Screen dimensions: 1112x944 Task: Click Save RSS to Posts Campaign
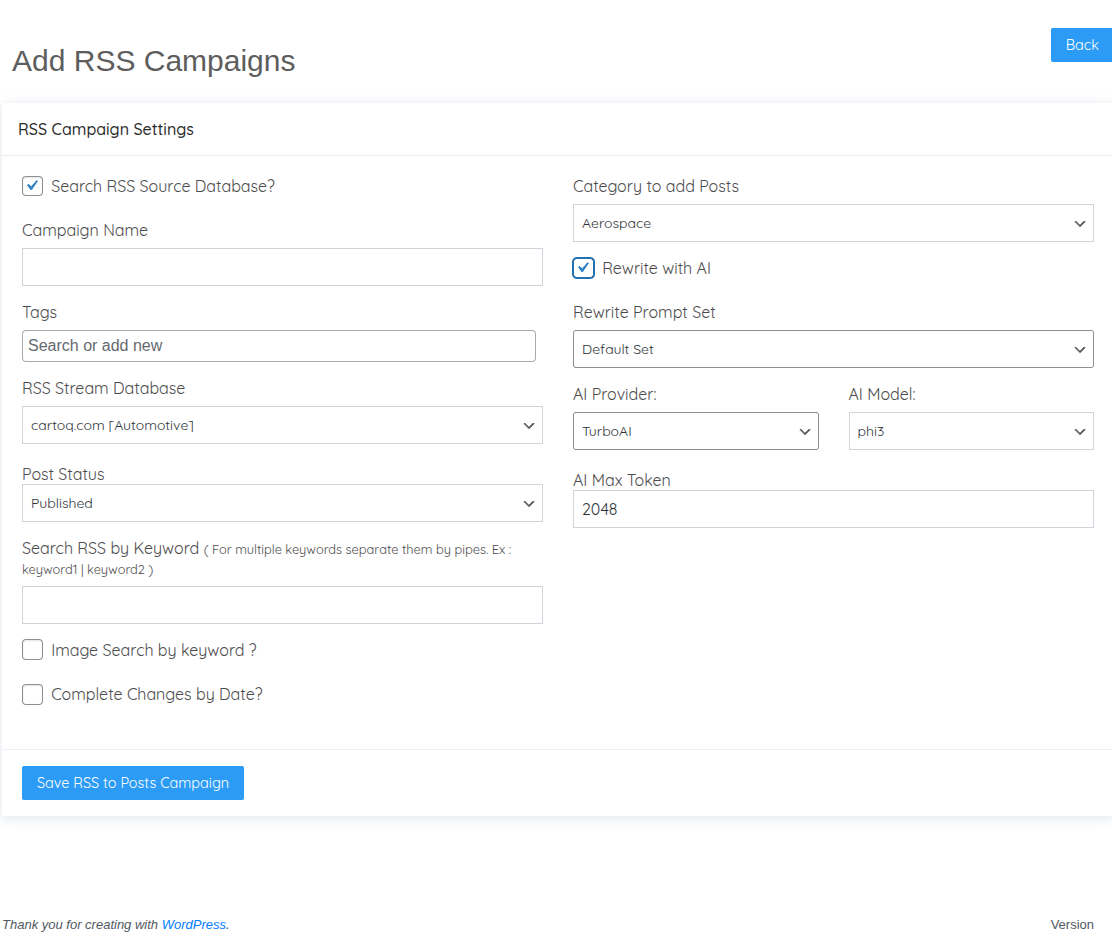pyautogui.click(x=133, y=783)
